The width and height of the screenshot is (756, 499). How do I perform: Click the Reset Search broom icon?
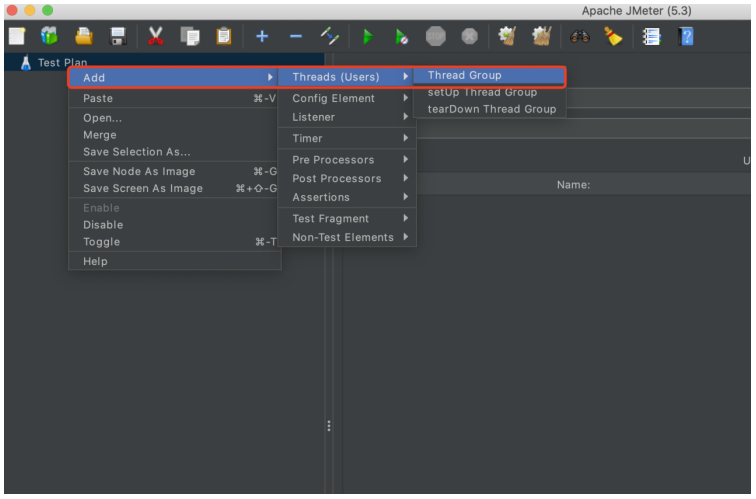point(613,36)
